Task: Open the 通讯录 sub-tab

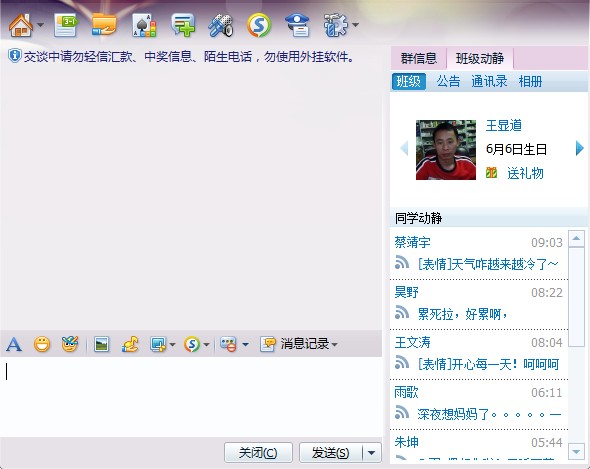Action: (489, 81)
